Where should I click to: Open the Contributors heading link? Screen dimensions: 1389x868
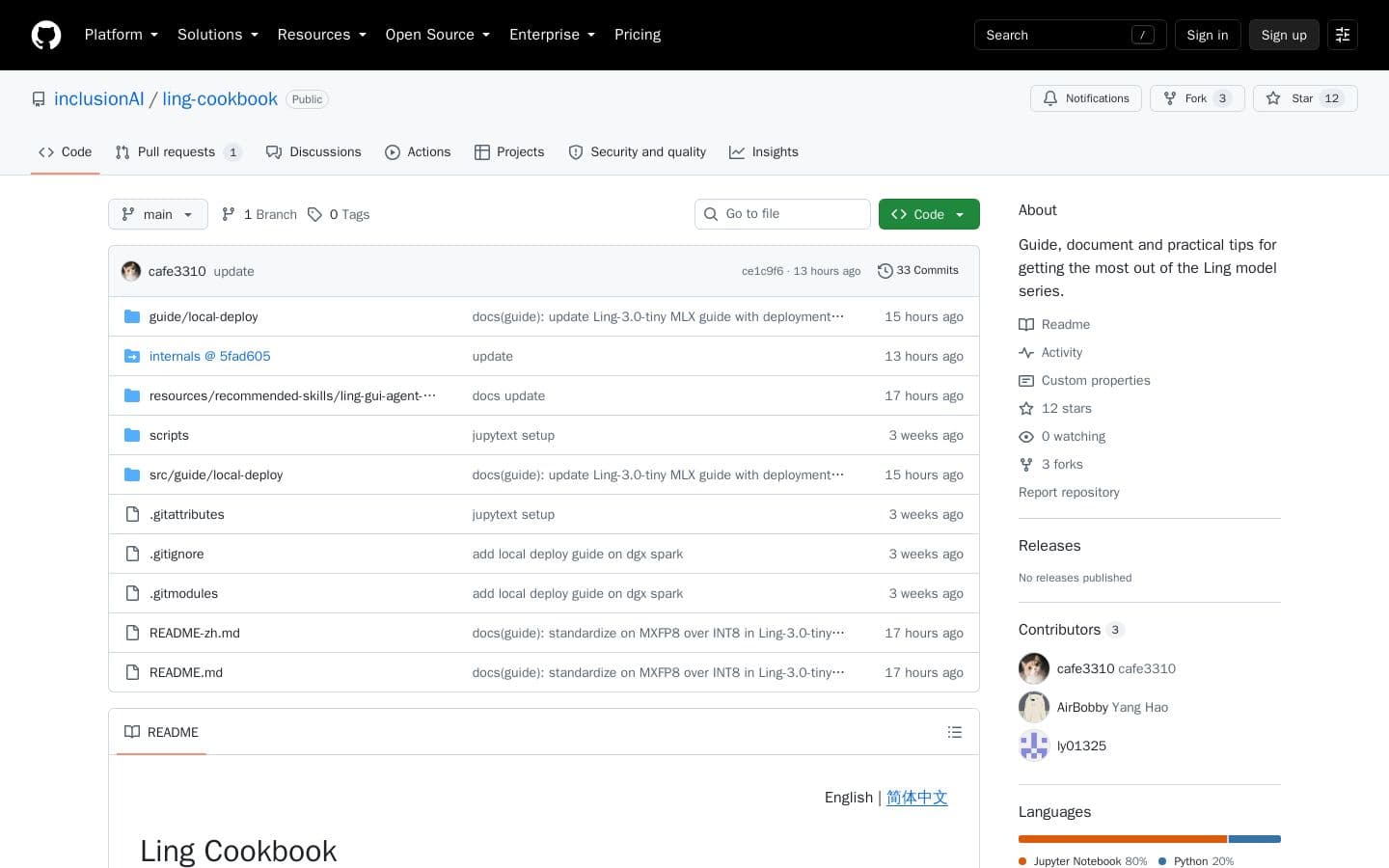[1071, 630]
